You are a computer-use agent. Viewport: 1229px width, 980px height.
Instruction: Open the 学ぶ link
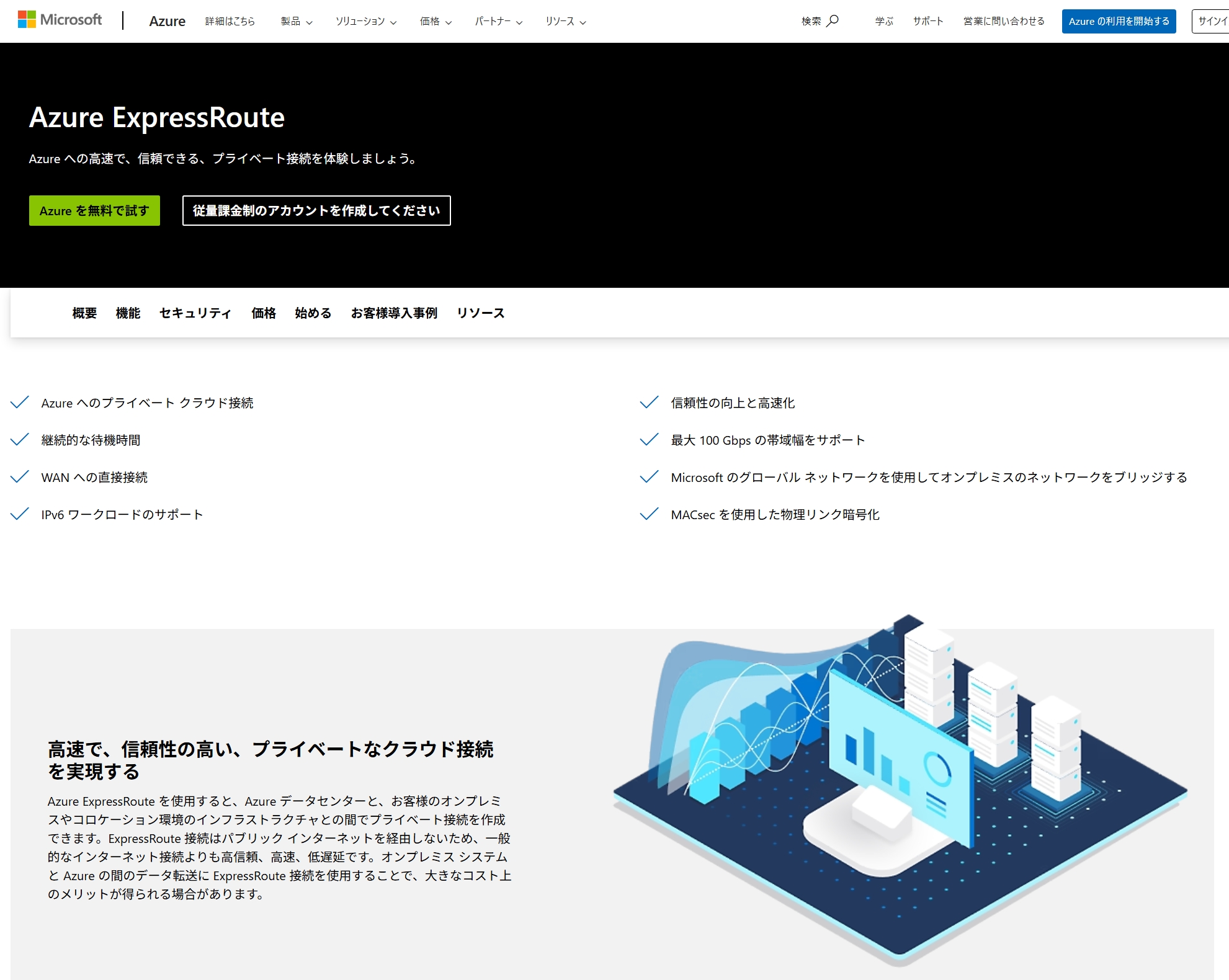884,21
